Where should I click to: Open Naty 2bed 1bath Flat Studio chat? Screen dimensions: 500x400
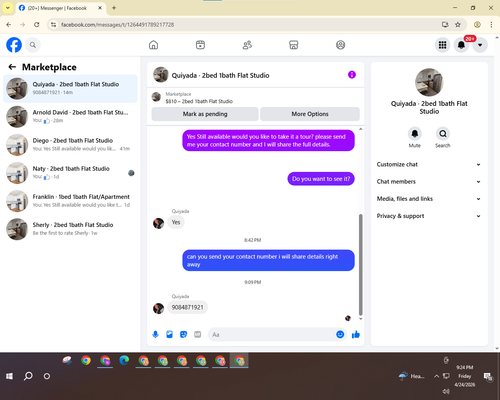coord(70,173)
